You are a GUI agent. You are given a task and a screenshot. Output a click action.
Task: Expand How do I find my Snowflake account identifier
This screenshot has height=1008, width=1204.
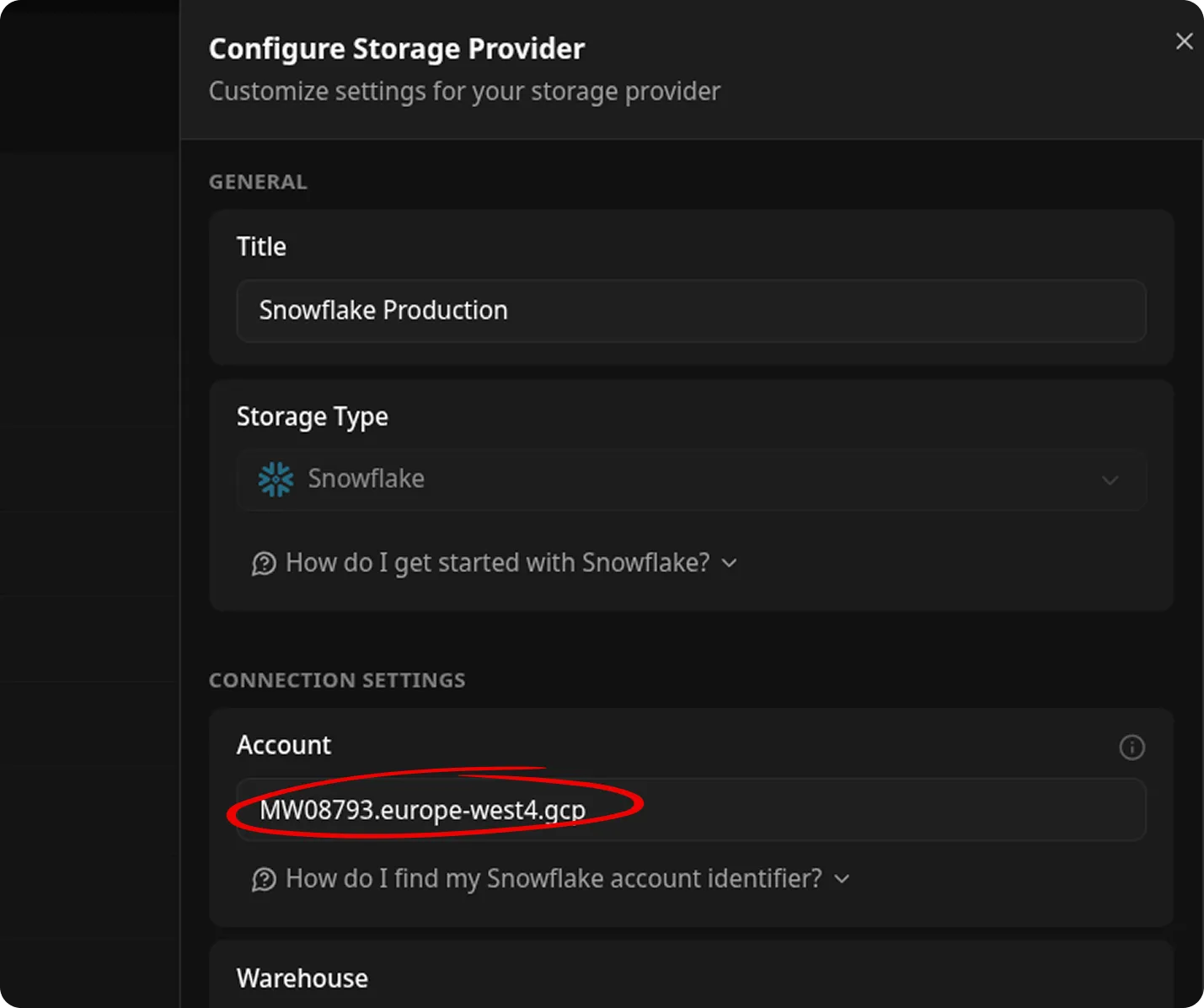point(554,878)
